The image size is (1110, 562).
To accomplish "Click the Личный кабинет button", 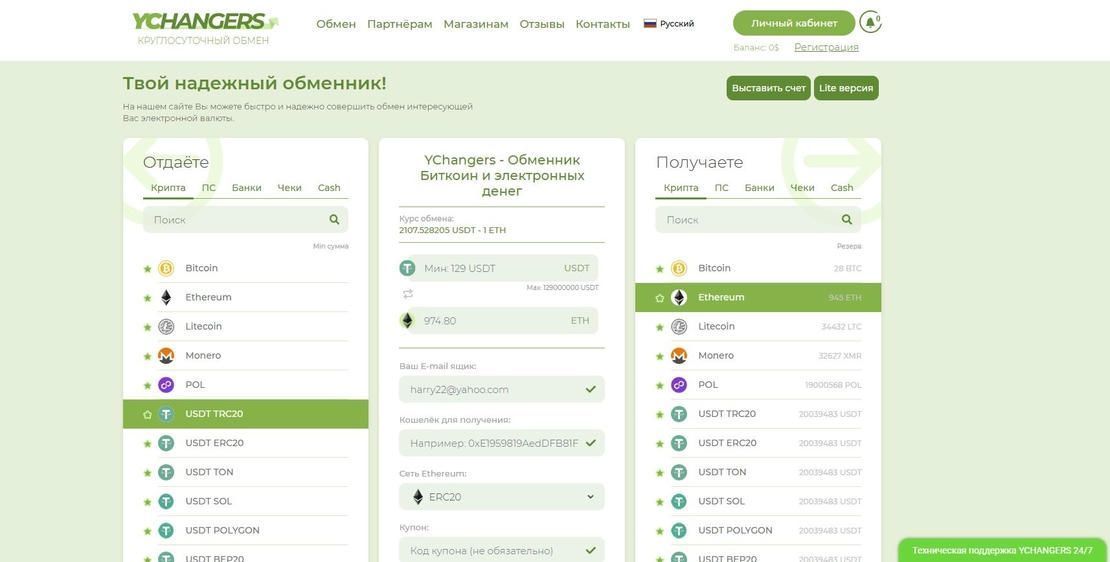I will point(794,23).
